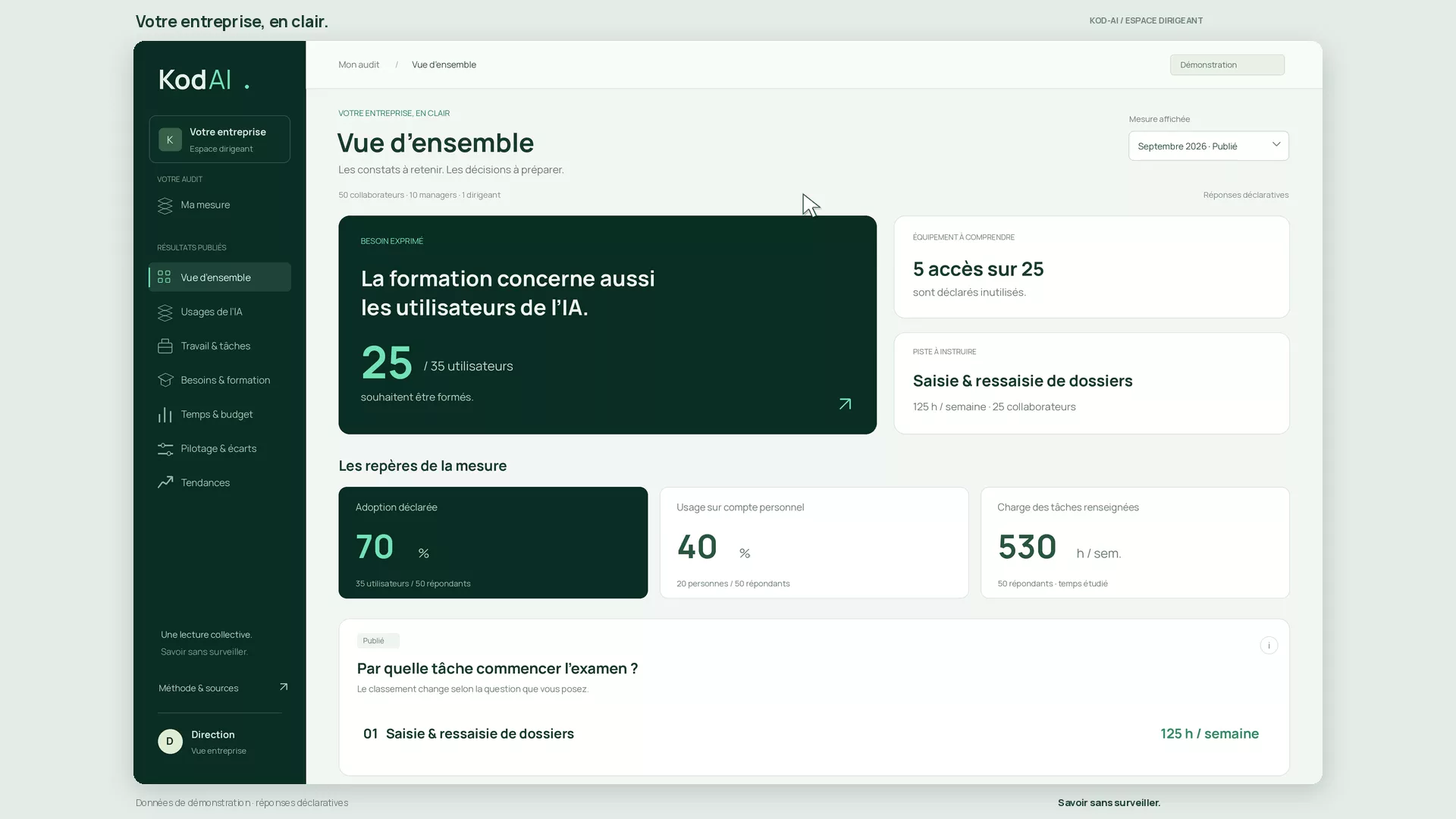Viewport: 1456px width, 819px height.
Task: Click the Par quelle tâche commencer l'examen heading
Action: [x=497, y=669]
